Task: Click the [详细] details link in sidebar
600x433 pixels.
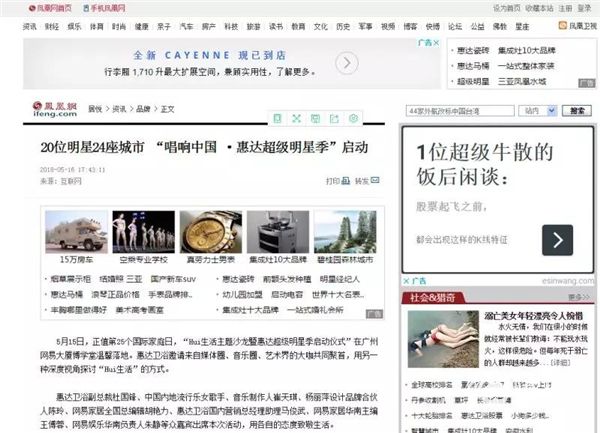Action: tap(559, 363)
